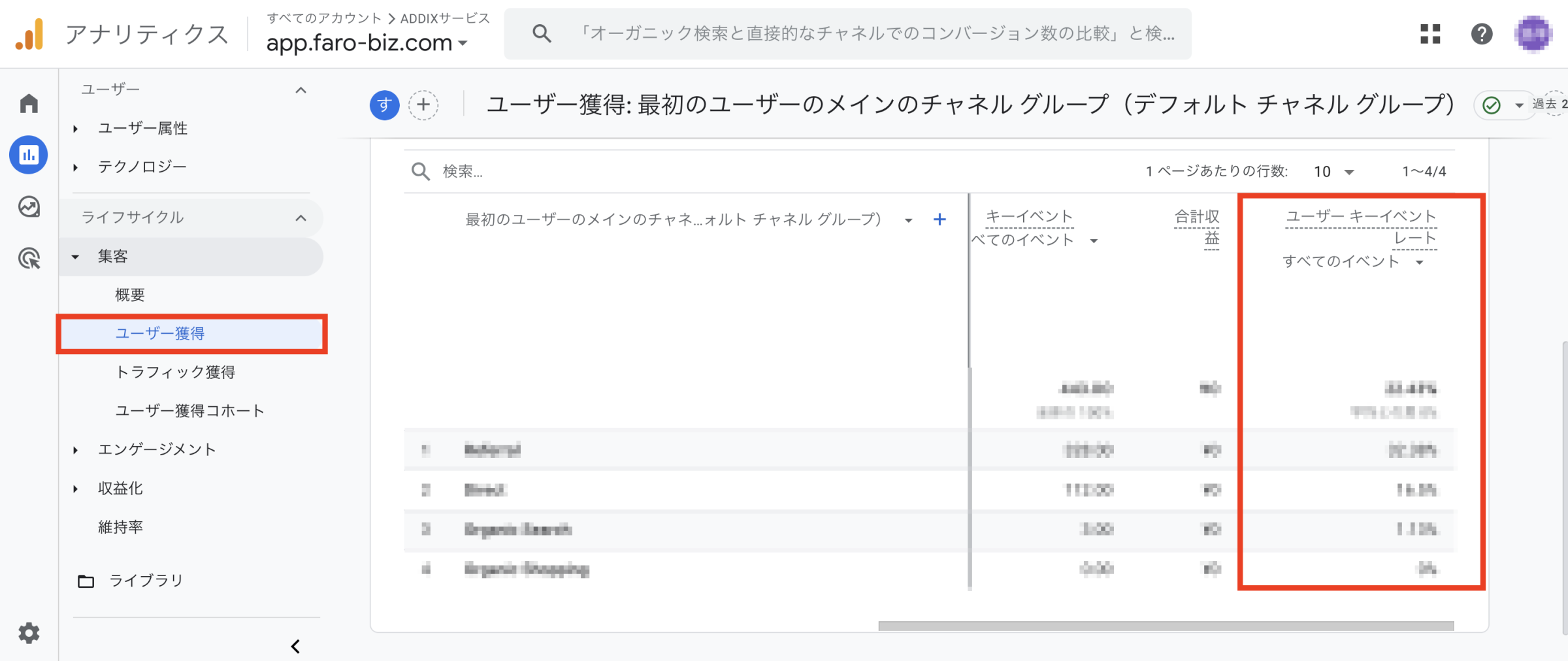Viewport: 1568px width, 661px height.
Task: Click the date range at top right
Action: click(x=1550, y=105)
